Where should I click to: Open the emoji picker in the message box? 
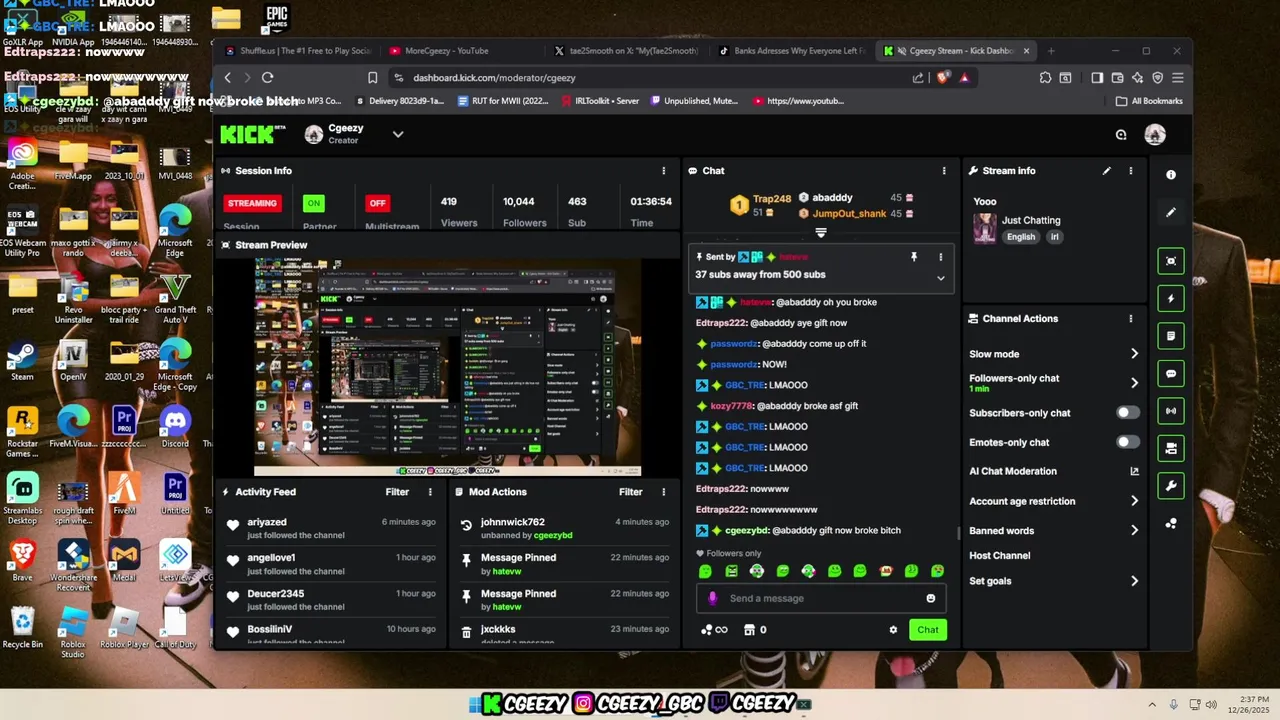[931, 598]
